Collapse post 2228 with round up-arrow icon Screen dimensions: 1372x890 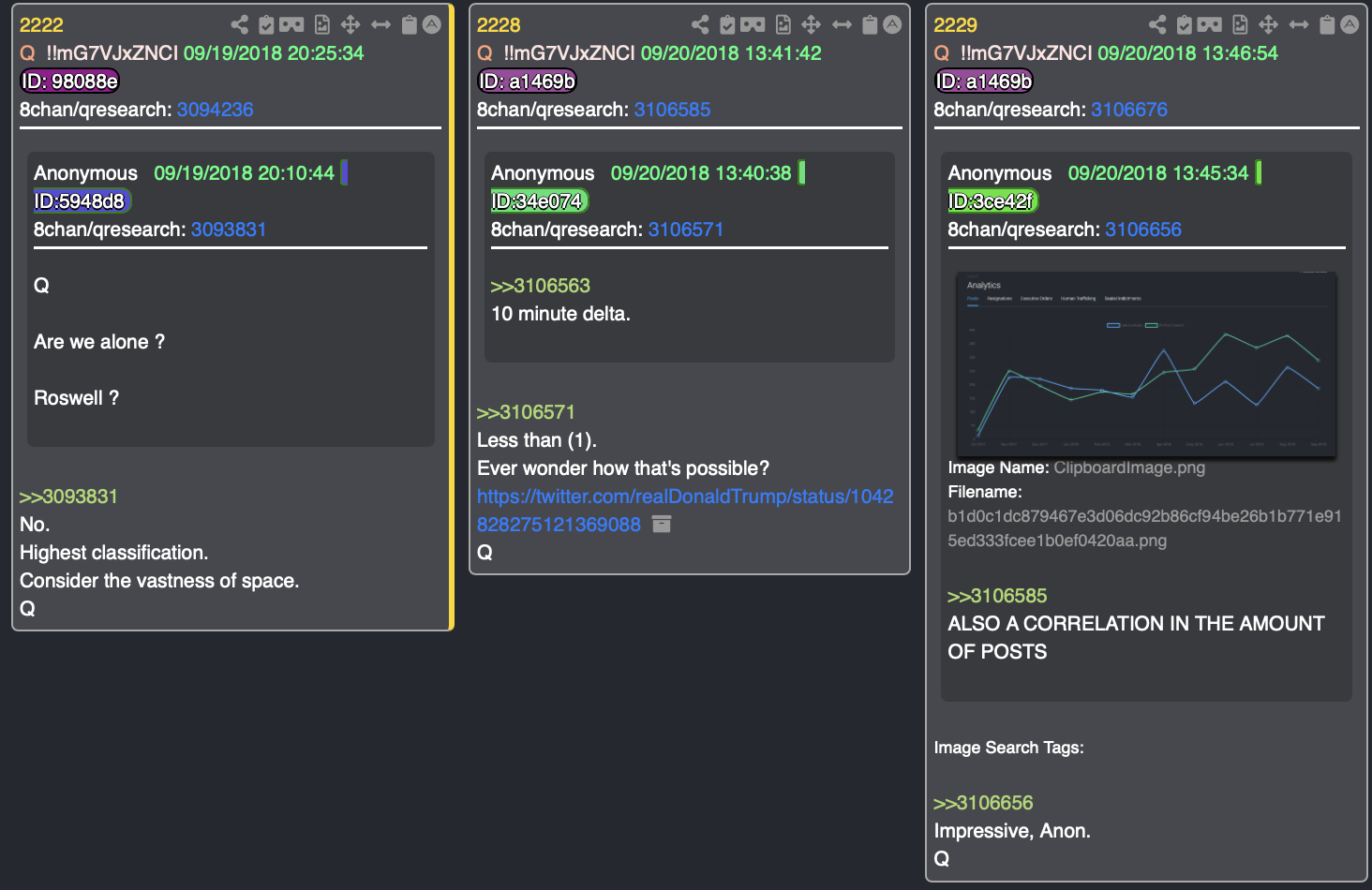(893, 24)
